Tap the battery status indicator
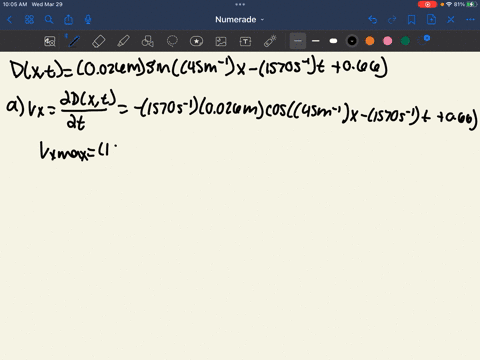This screenshot has width=480, height=360. click(x=471, y=4)
